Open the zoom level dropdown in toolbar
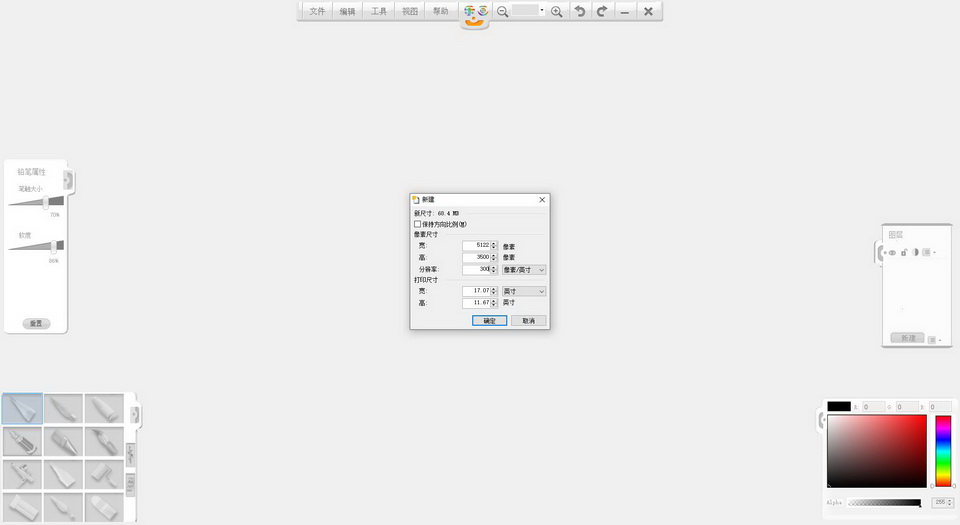The height and width of the screenshot is (525, 960). (542, 11)
